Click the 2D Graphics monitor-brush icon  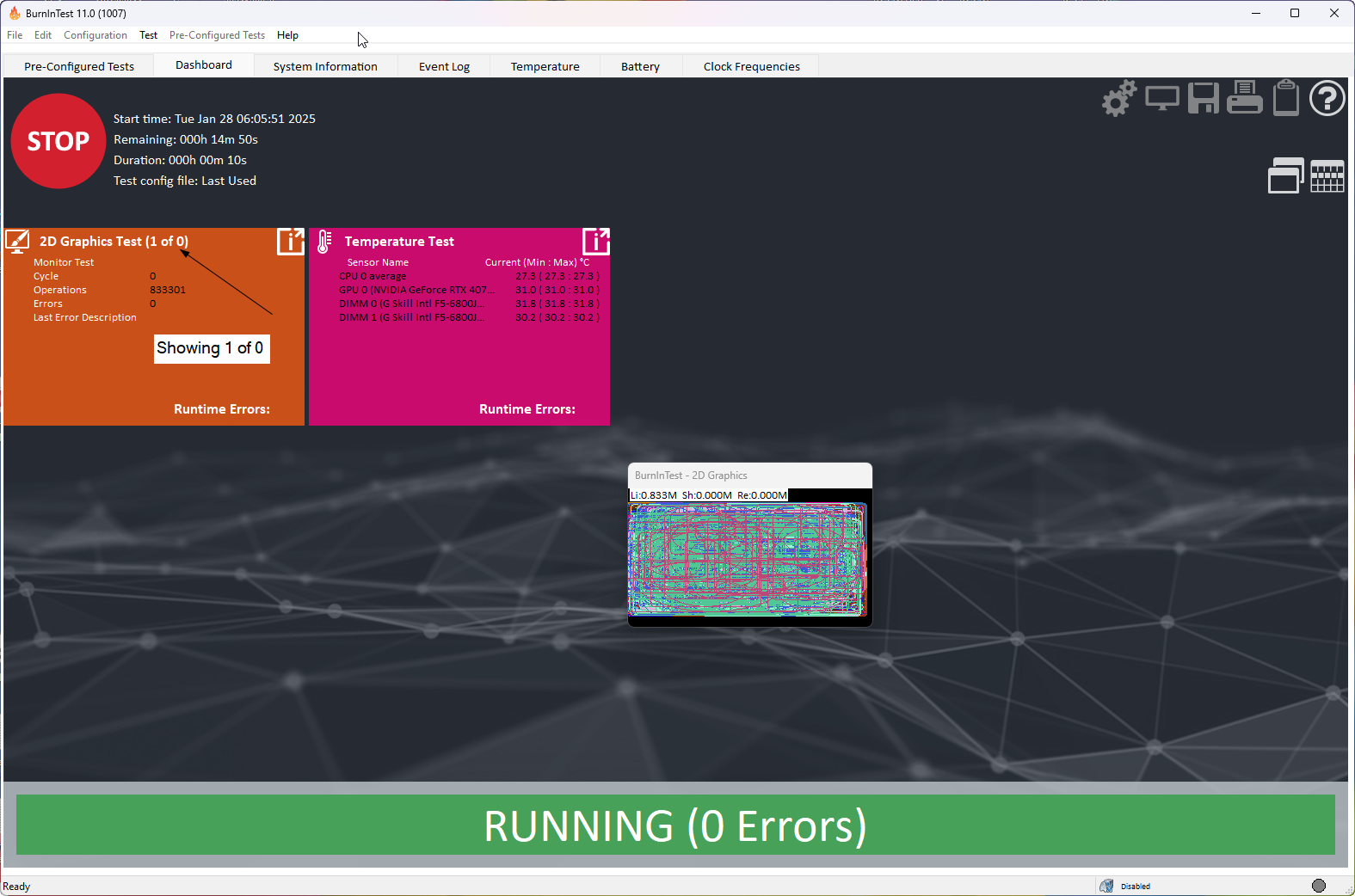18,242
